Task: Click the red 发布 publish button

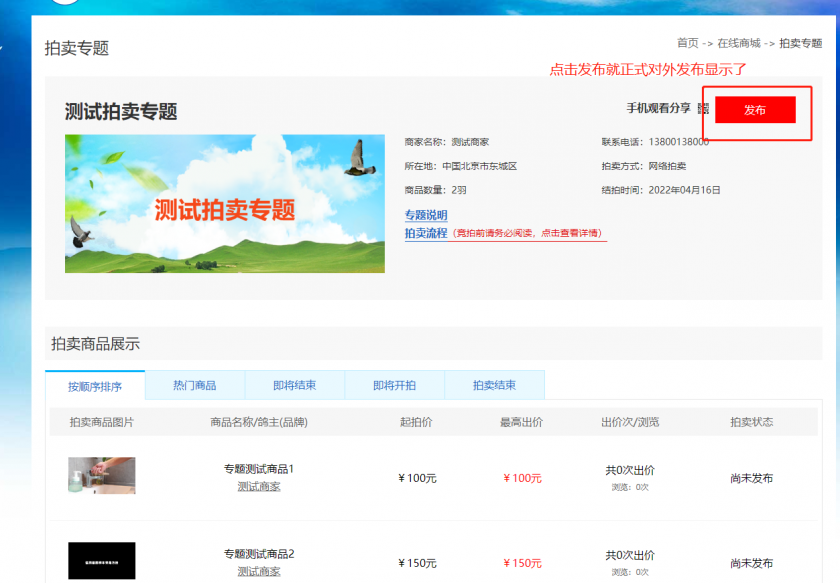Action: tap(755, 110)
